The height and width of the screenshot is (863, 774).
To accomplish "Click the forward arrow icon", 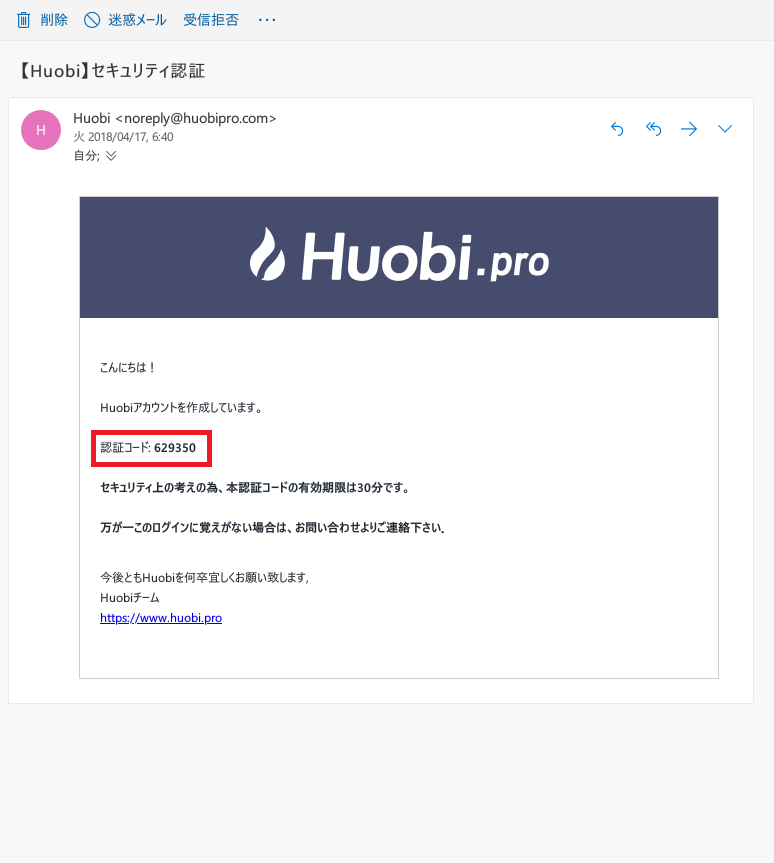I will pos(689,129).
